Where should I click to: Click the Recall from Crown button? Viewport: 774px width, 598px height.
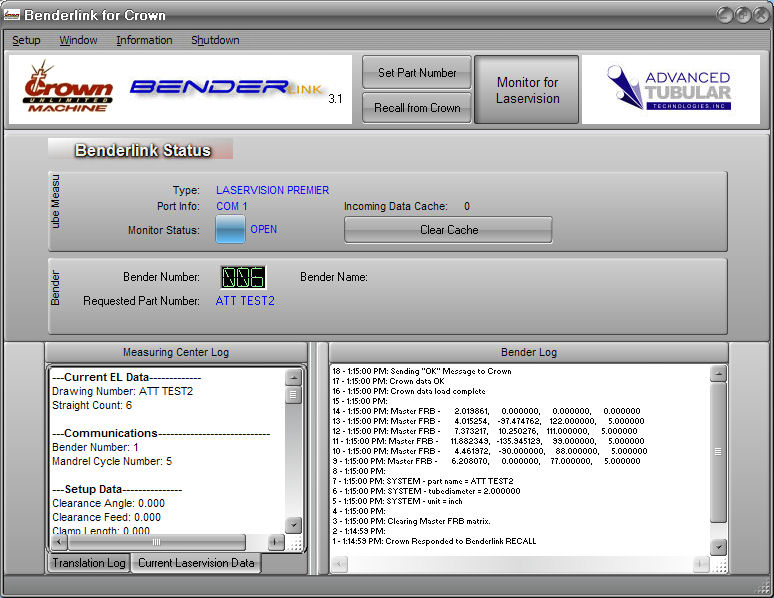click(x=417, y=107)
